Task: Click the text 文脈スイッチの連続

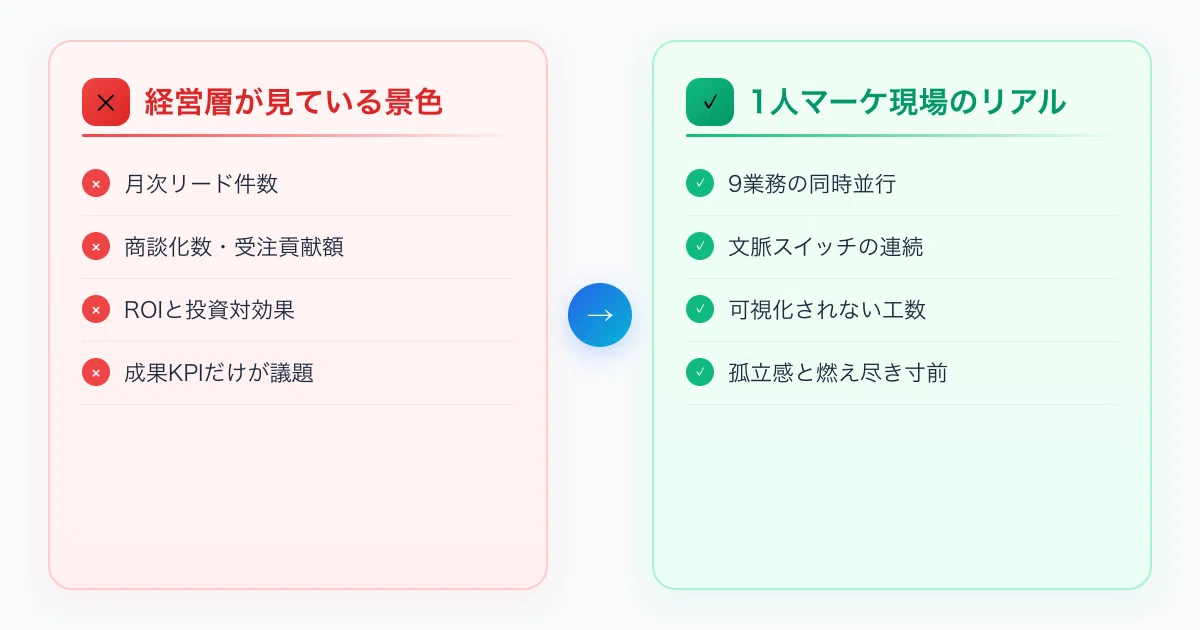Action: coord(826,247)
